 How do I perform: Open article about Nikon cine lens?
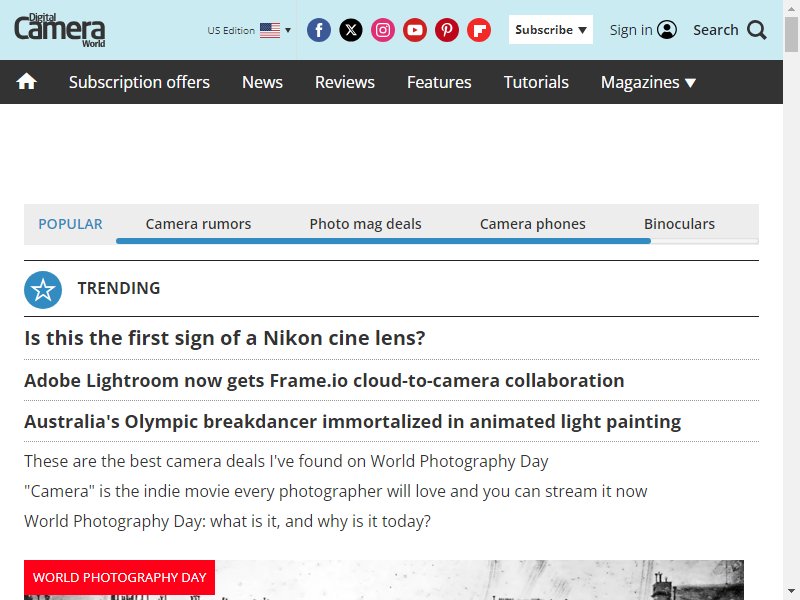[x=224, y=338]
